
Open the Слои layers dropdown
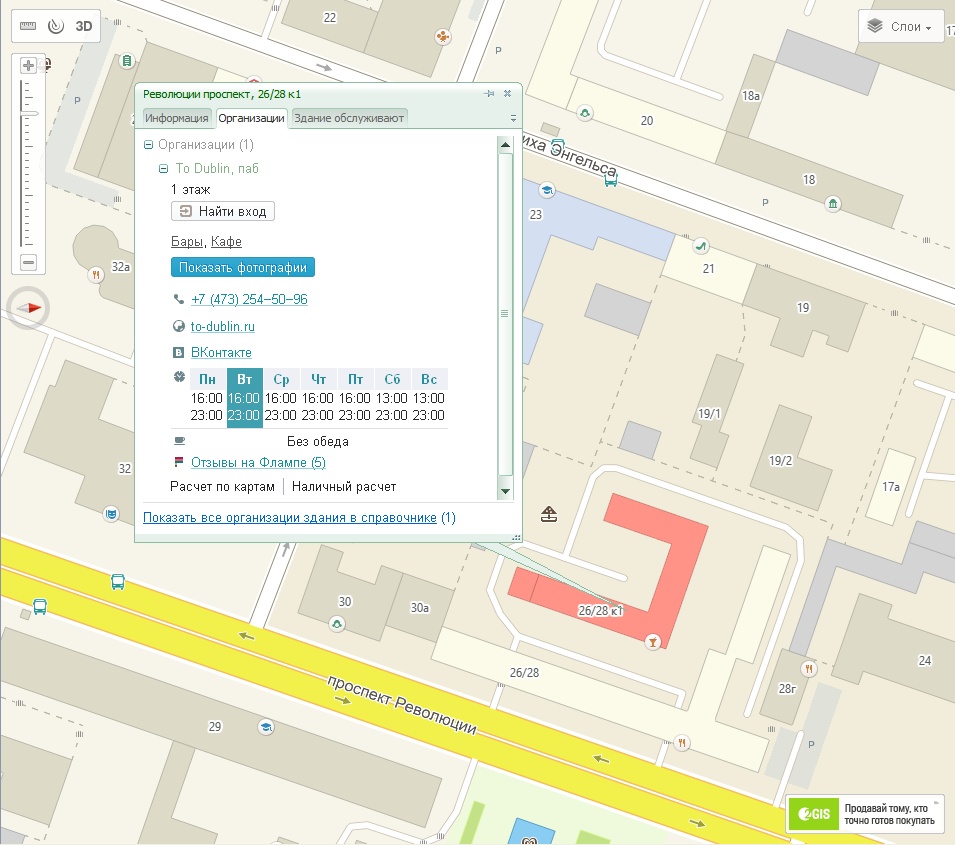tap(900, 26)
